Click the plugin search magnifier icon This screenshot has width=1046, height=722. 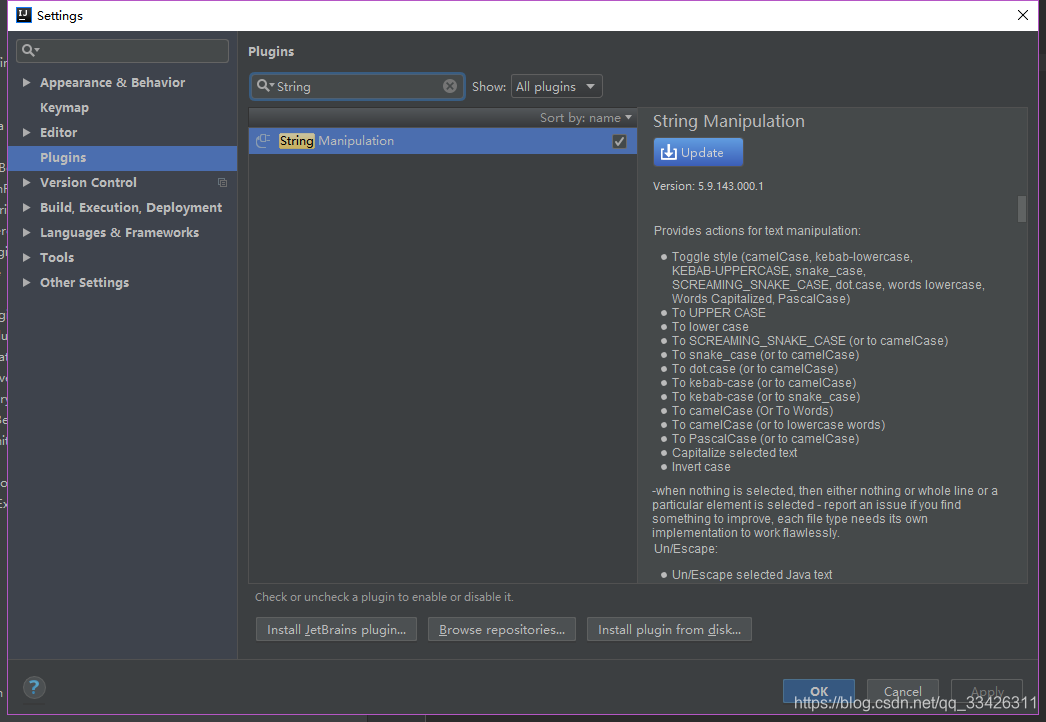265,86
